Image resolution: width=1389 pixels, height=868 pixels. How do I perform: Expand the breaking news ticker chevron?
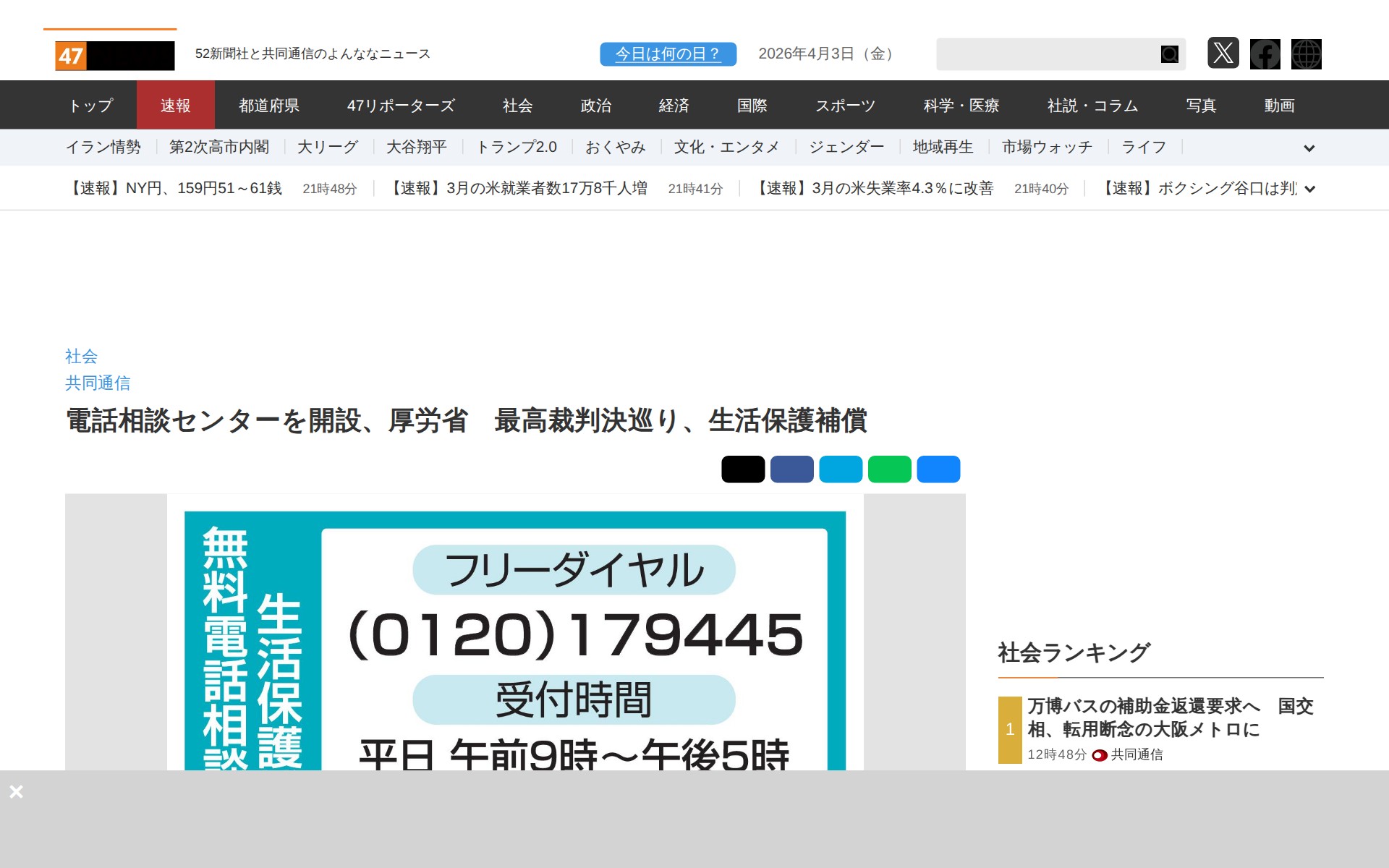tap(1309, 190)
